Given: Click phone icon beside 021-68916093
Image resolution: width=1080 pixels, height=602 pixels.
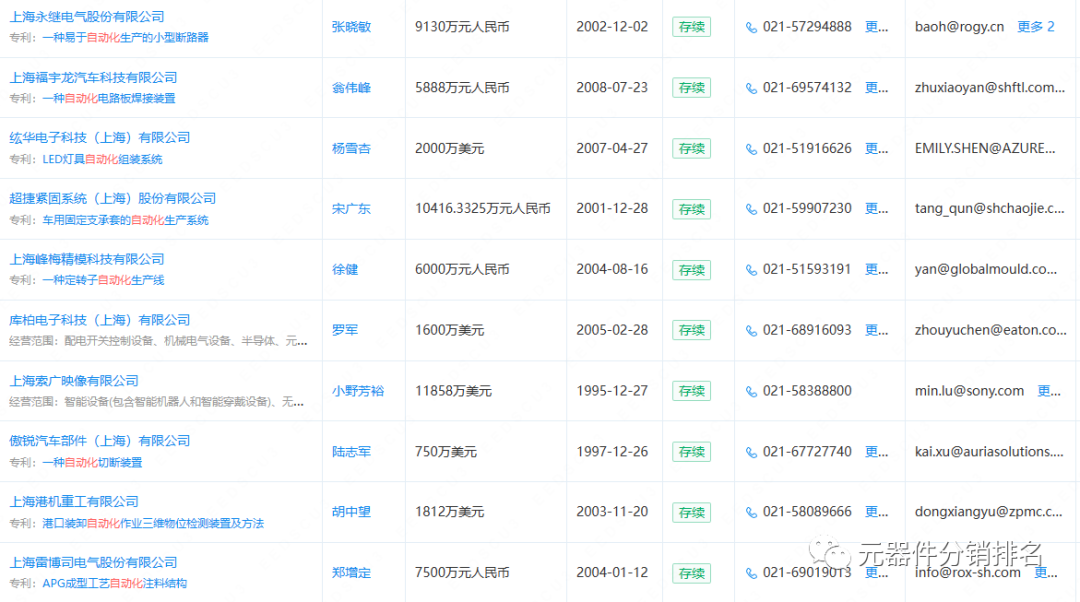Looking at the screenshot, I should 751,331.
